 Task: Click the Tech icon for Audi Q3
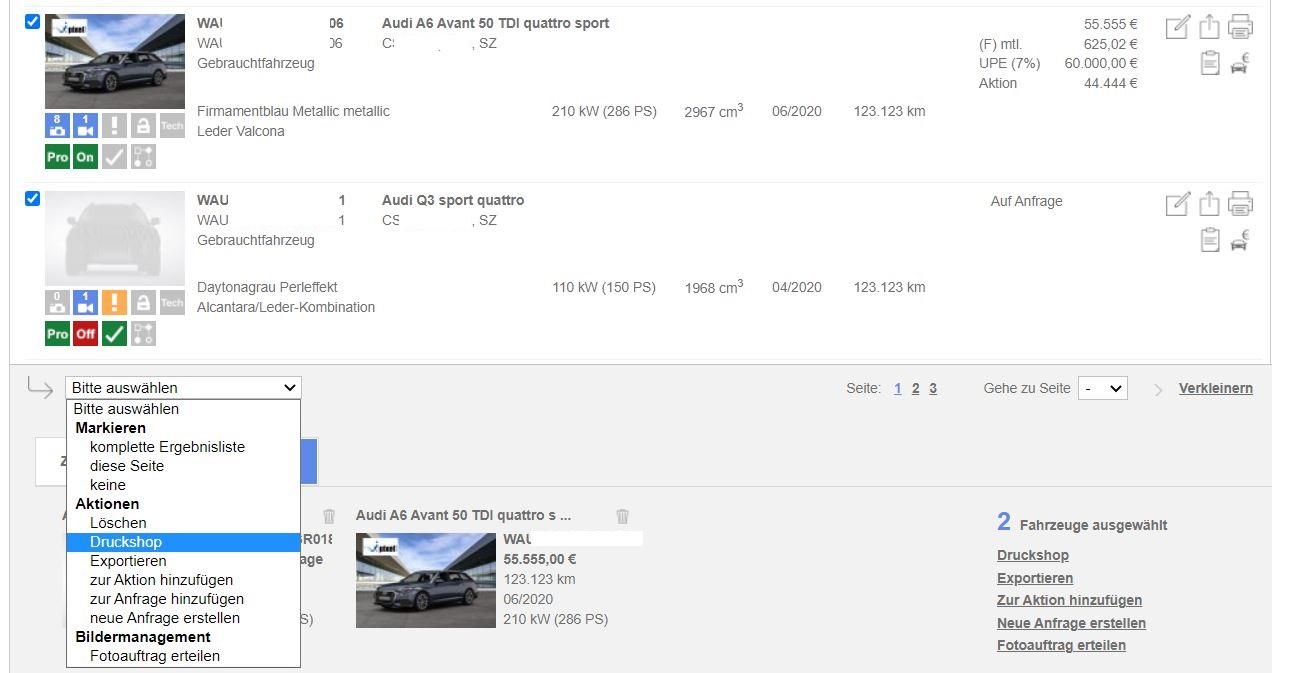[172, 303]
